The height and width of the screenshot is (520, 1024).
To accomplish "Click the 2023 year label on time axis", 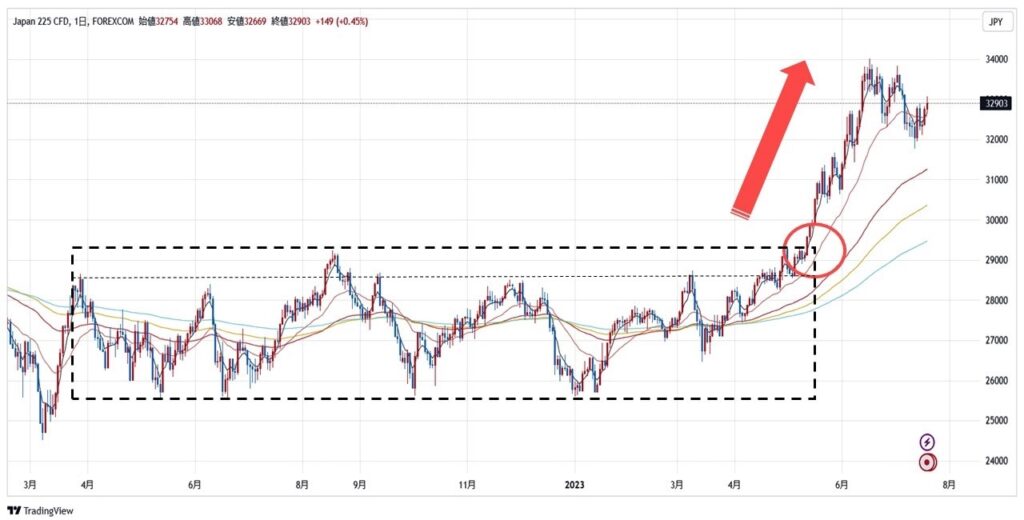I will click(575, 485).
